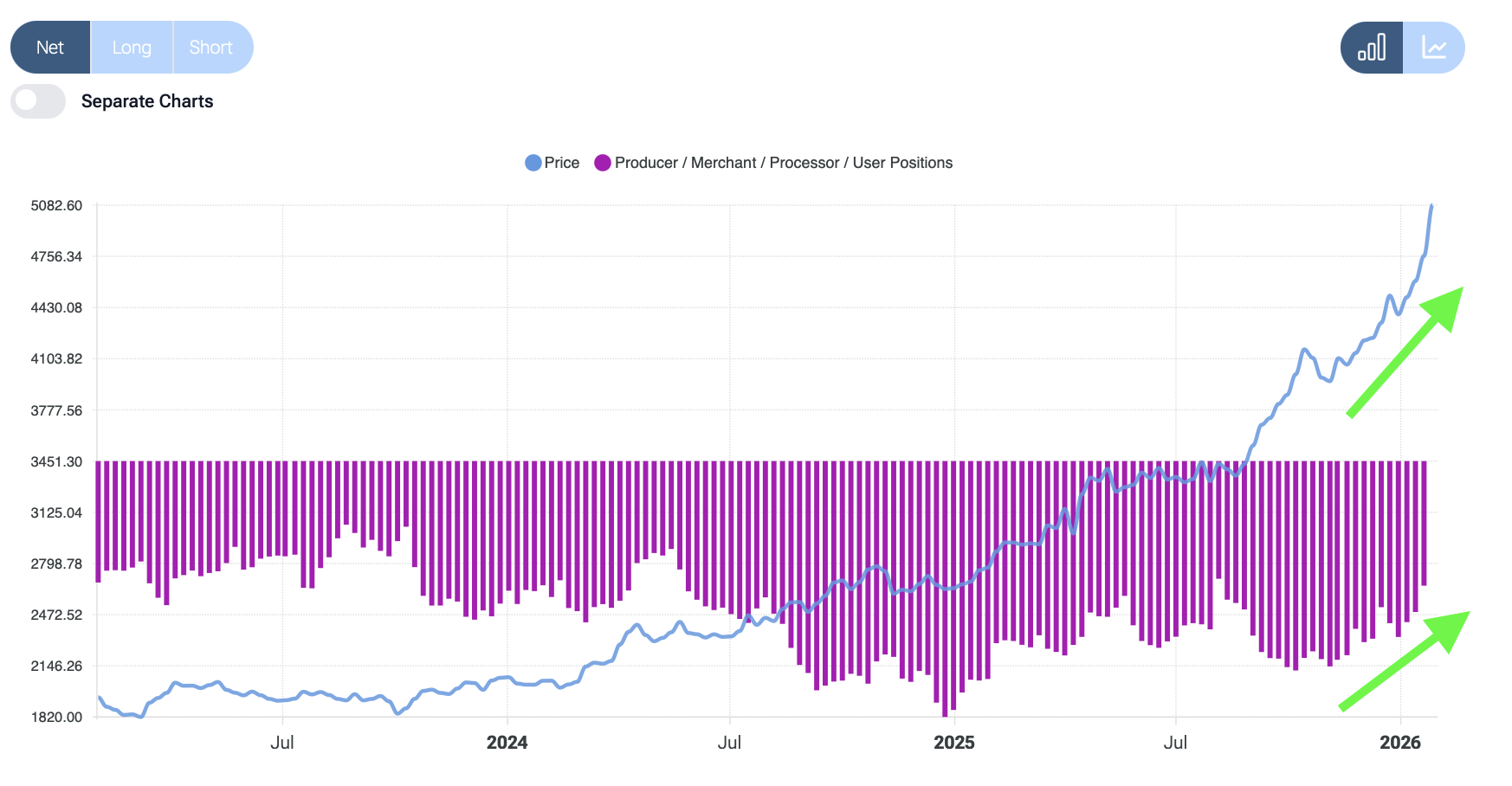Click the Price legend label
The image size is (1512, 786).
point(562,163)
